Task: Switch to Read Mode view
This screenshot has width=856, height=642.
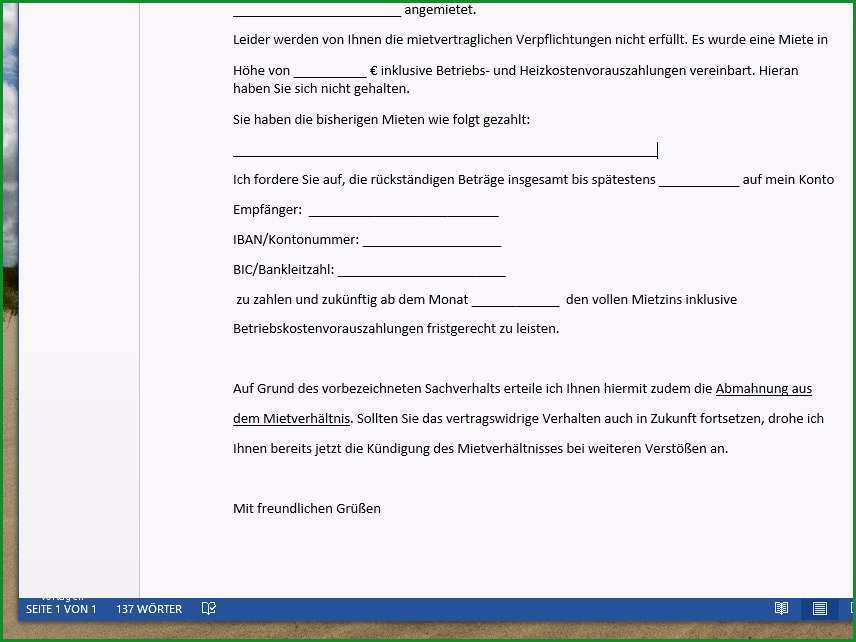Action: pos(781,608)
